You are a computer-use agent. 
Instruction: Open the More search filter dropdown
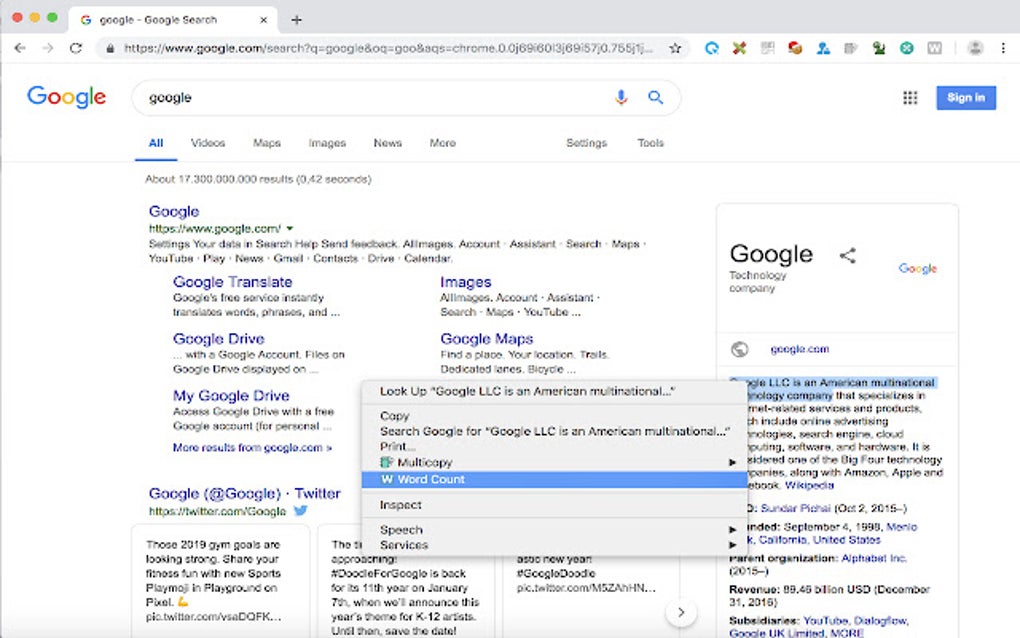[x=442, y=143]
